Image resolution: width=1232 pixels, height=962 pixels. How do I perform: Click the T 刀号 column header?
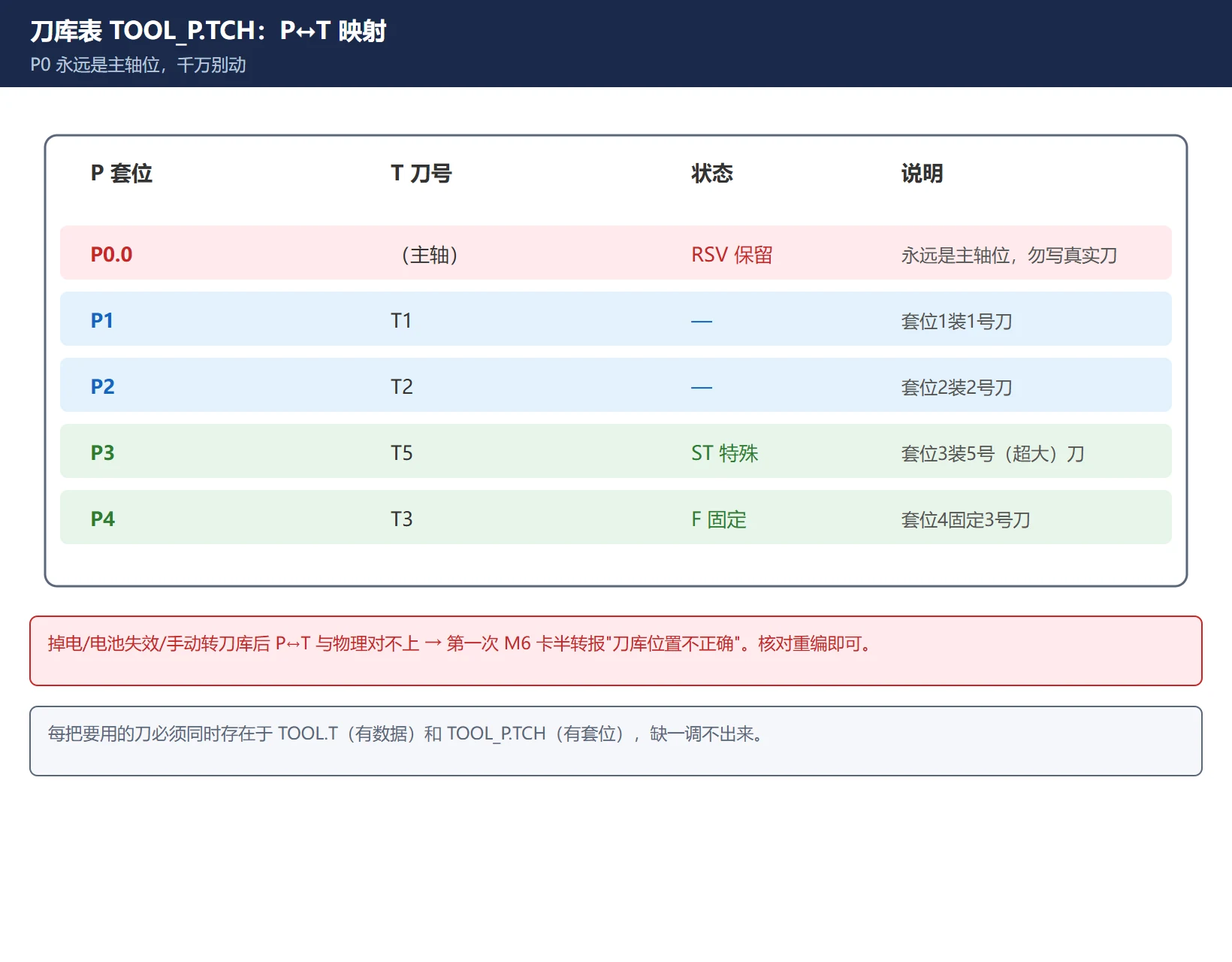(421, 174)
